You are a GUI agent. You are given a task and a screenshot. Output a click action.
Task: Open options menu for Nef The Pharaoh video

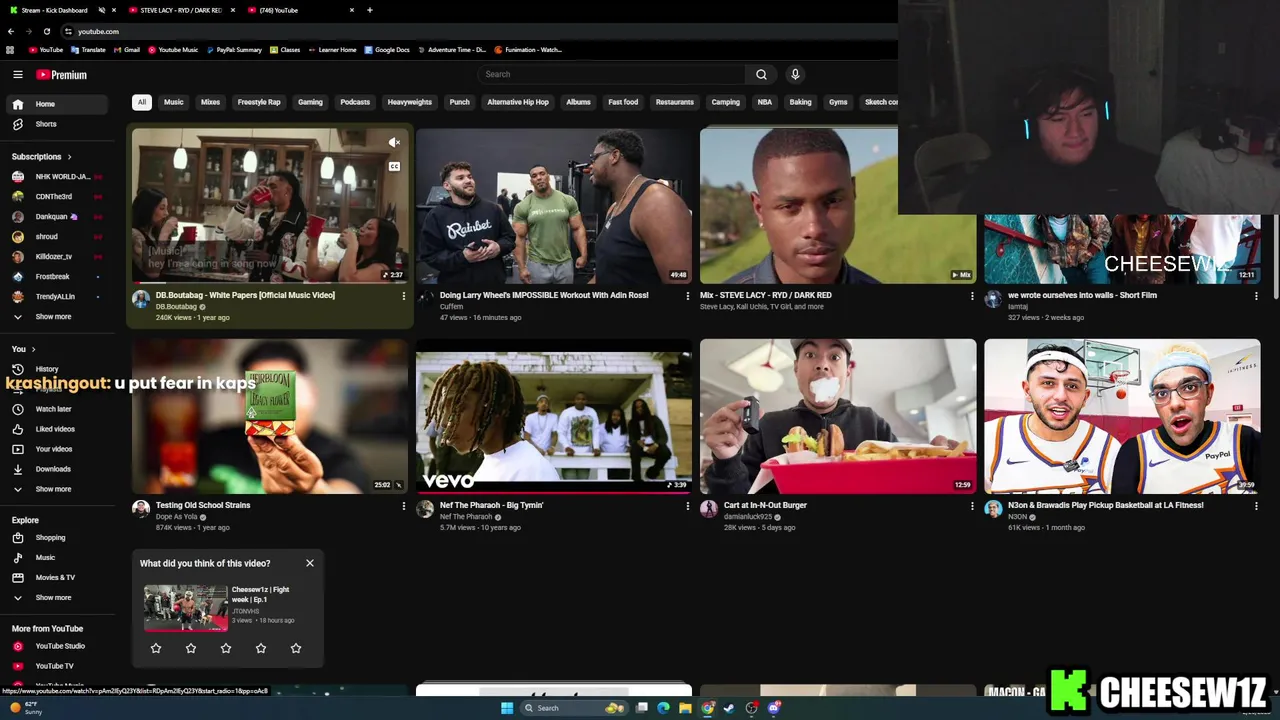pyautogui.click(x=687, y=506)
